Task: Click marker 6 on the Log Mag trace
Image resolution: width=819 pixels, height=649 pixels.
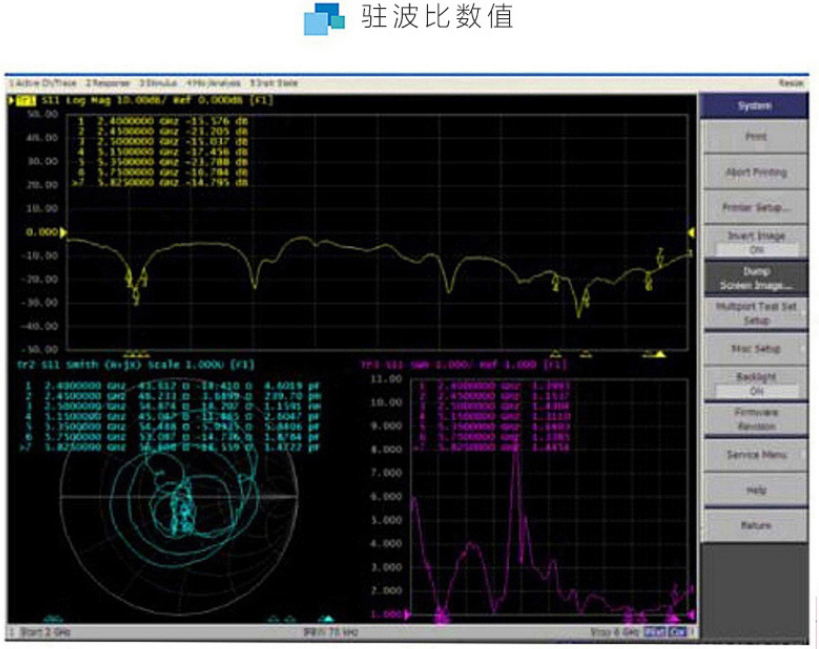Action: 649,281
